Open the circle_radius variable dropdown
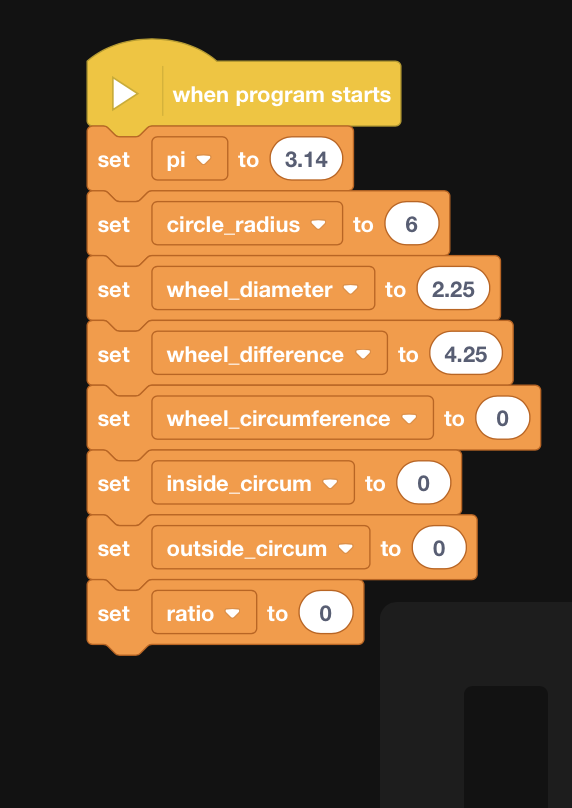572x808 pixels. (x=247, y=224)
